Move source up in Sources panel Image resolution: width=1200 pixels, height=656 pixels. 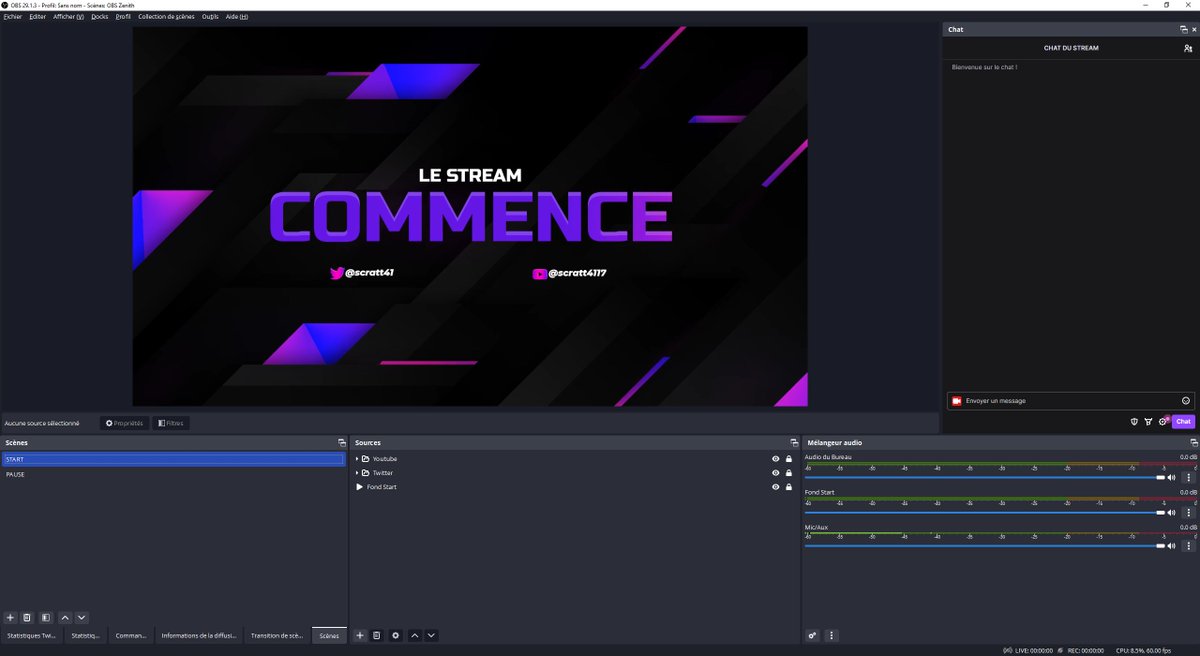click(x=415, y=635)
